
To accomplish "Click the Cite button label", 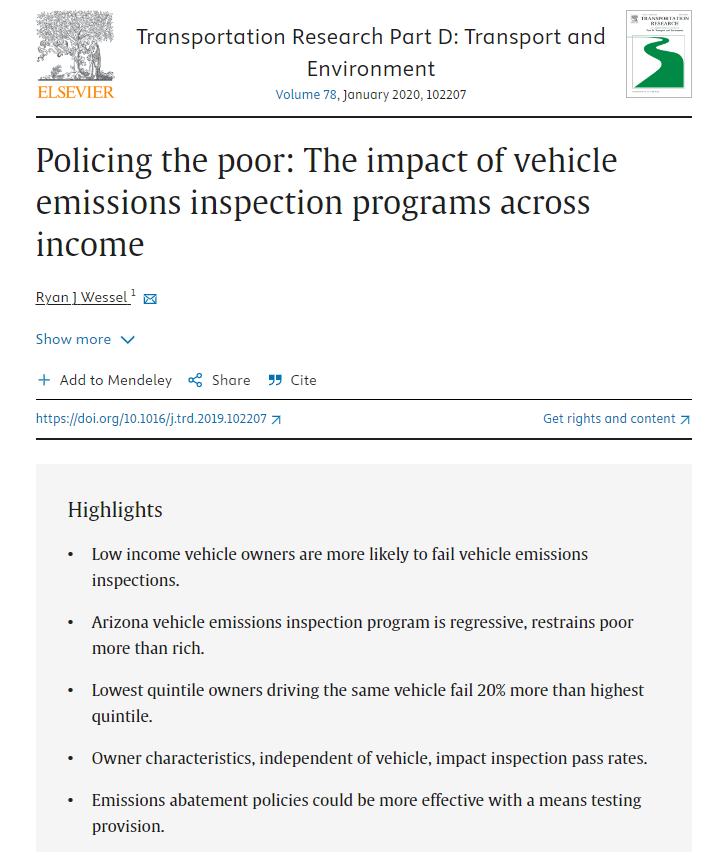I will pos(303,380).
